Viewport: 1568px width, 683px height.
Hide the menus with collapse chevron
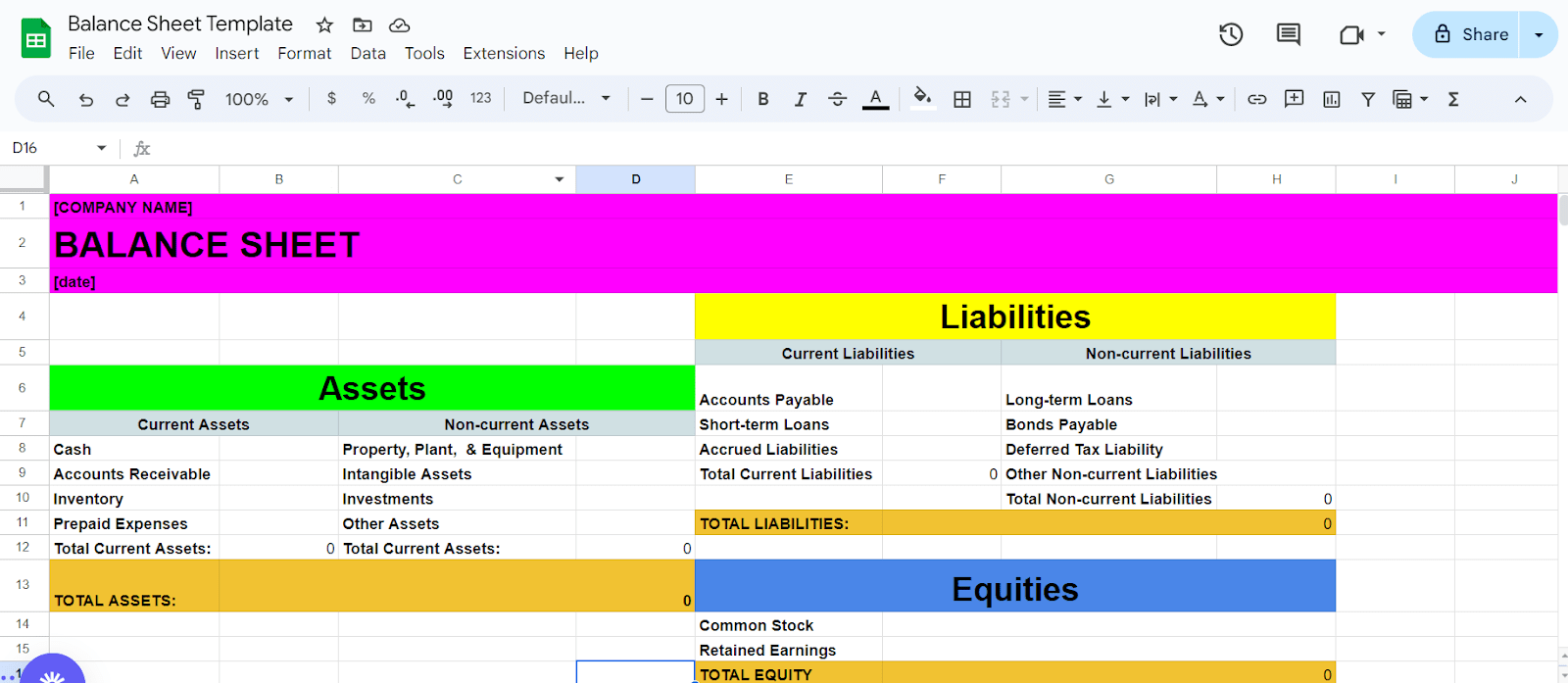[x=1520, y=99]
